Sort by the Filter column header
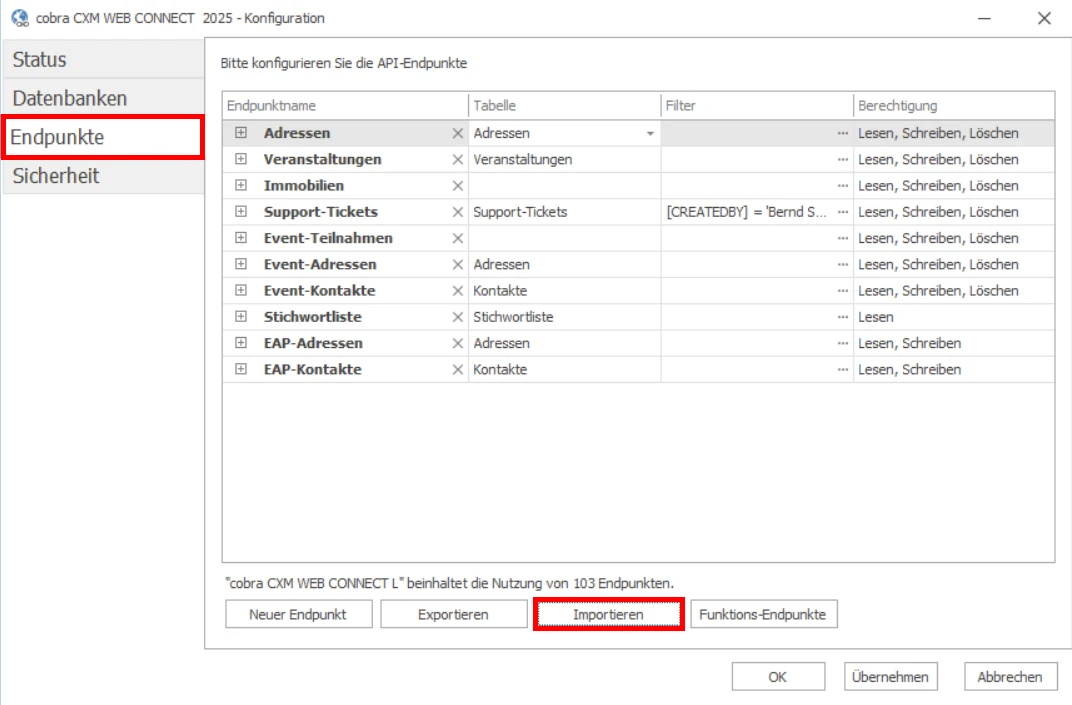The width and height of the screenshot is (1072, 705). tap(757, 105)
